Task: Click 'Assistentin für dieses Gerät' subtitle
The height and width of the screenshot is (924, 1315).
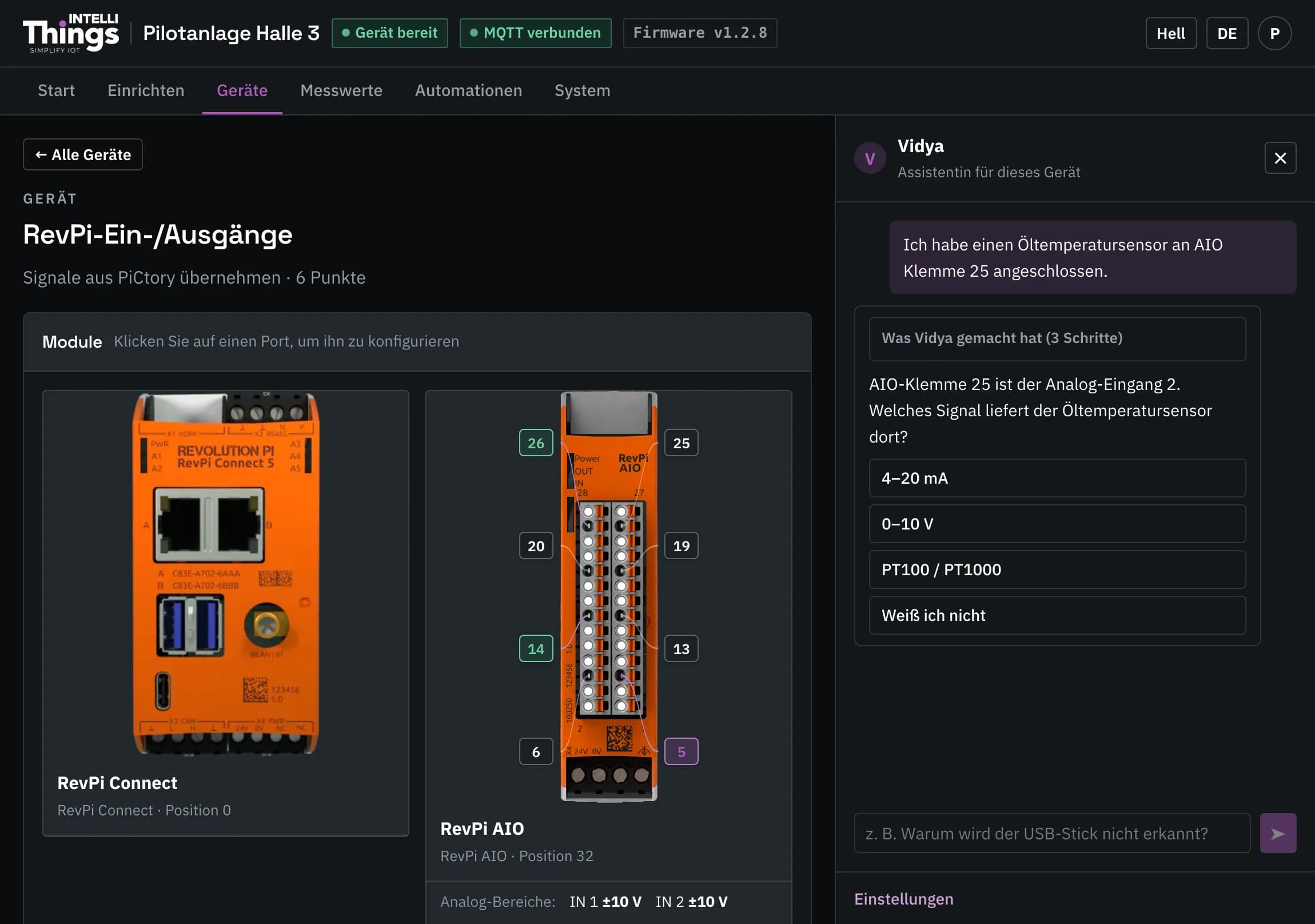Action: 989,173
